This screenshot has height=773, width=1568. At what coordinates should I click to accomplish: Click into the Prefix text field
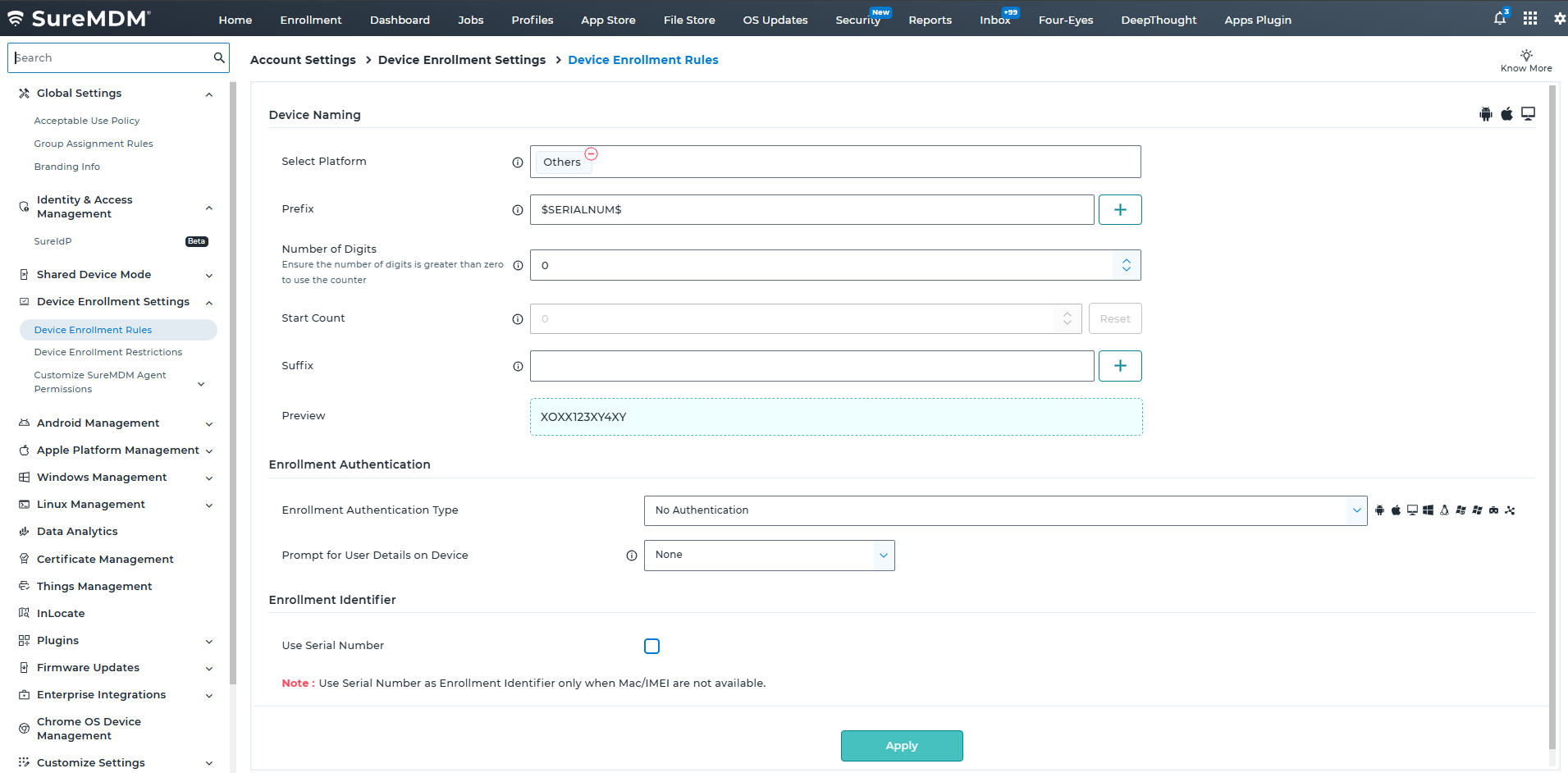(x=812, y=209)
